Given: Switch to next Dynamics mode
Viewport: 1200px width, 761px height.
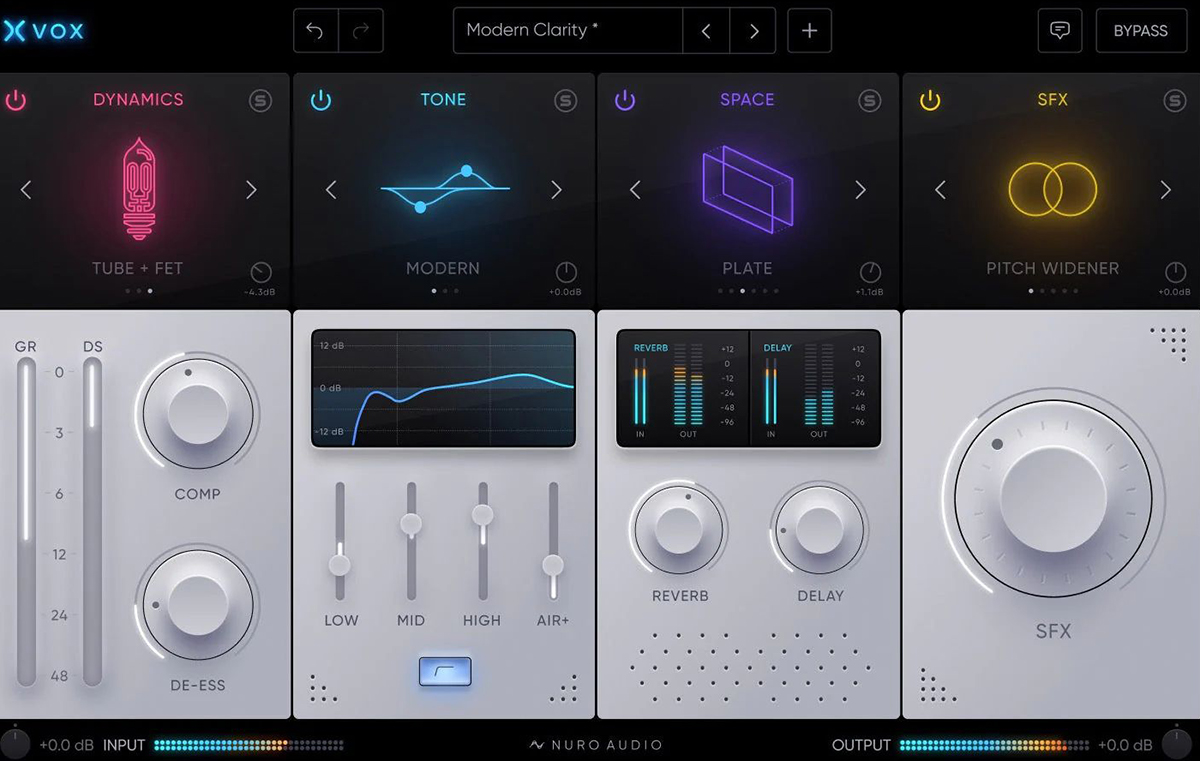Looking at the screenshot, I should pos(251,190).
